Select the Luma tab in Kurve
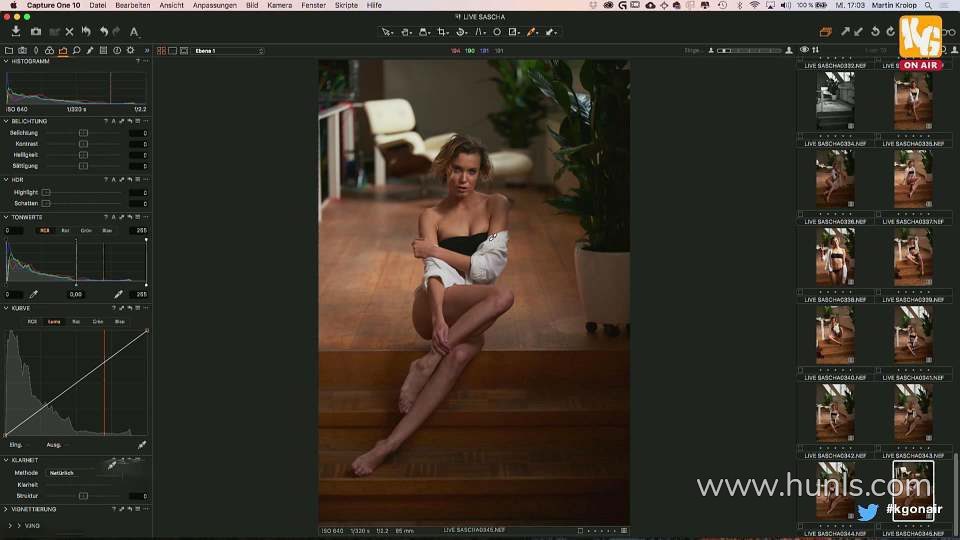The height and width of the screenshot is (540, 960). 54,322
